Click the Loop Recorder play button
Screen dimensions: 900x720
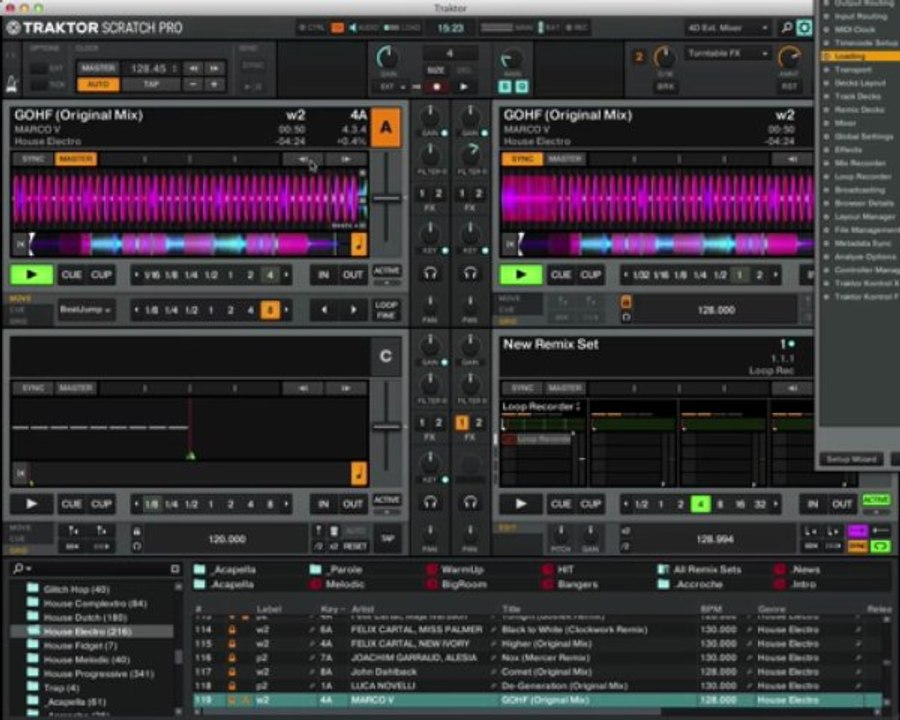tap(464, 87)
